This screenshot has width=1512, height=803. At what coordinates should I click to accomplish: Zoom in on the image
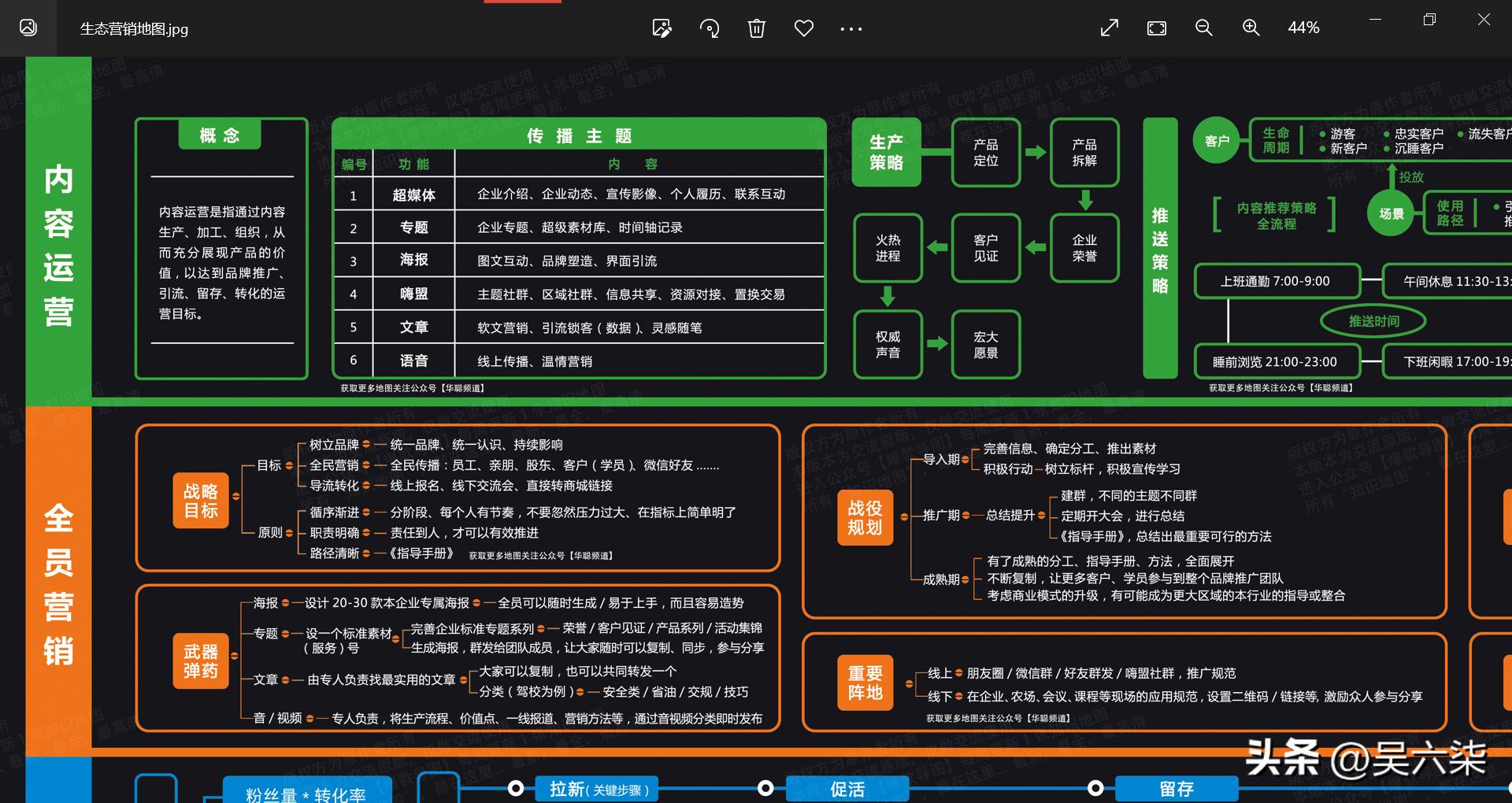click(x=1251, y=28)
